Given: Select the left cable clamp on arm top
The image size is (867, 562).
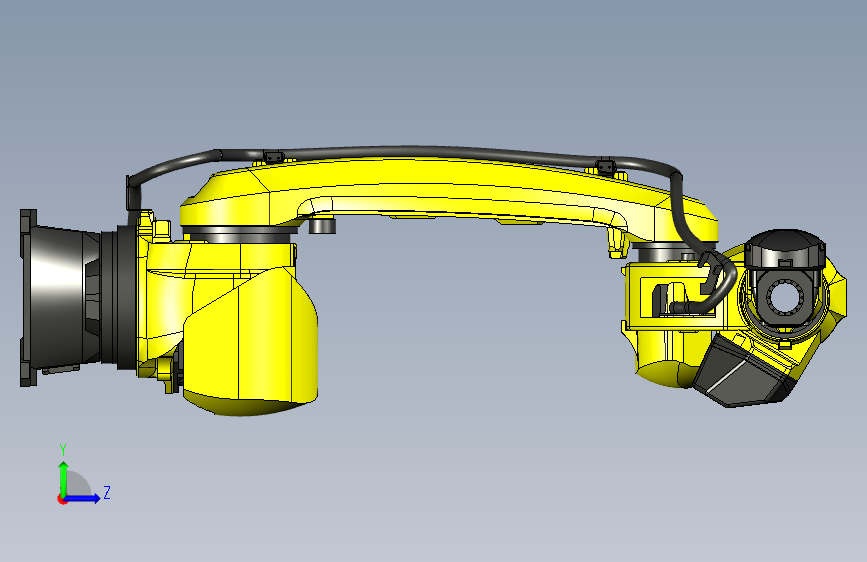Looking at the screenshot, I should pos(274,158).
